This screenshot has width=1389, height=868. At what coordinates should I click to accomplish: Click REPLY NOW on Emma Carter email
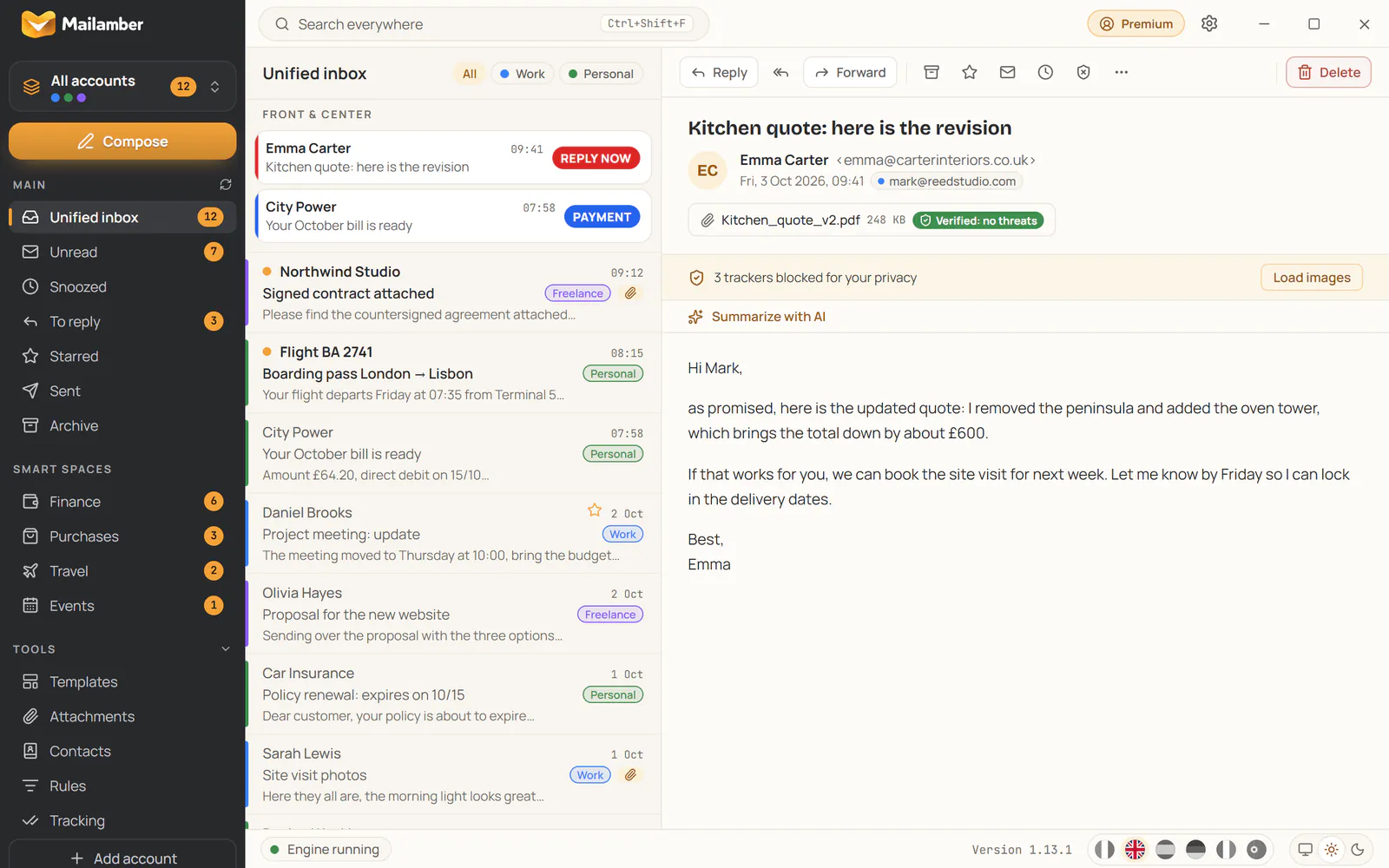coord(596,158)
